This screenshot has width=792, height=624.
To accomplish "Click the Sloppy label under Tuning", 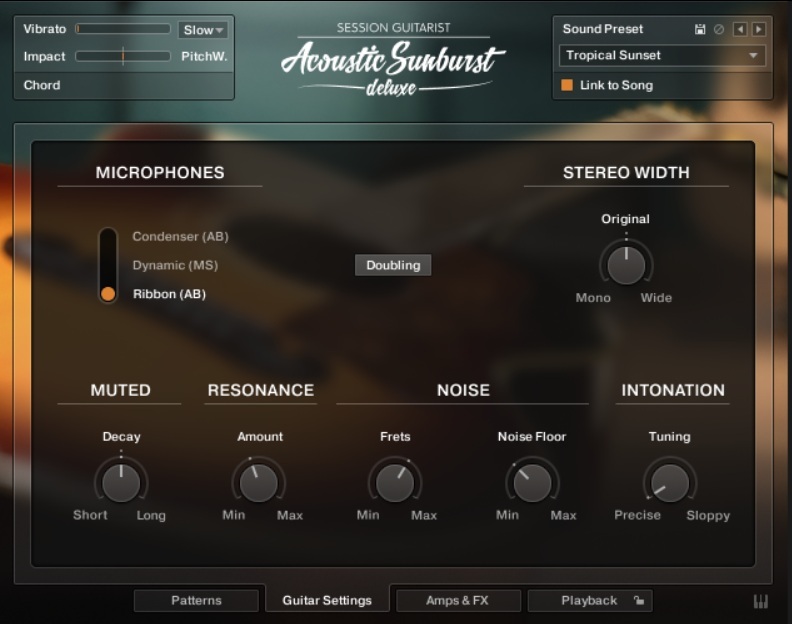I will point(708,515).
